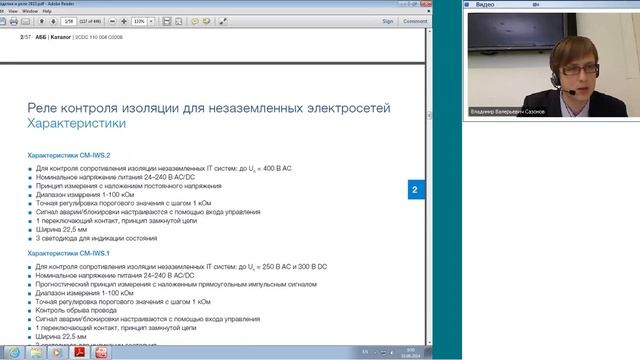
Task: Click the 'Ширина 22,5 мм' line under CM-IWS.2
Action: 61,229
